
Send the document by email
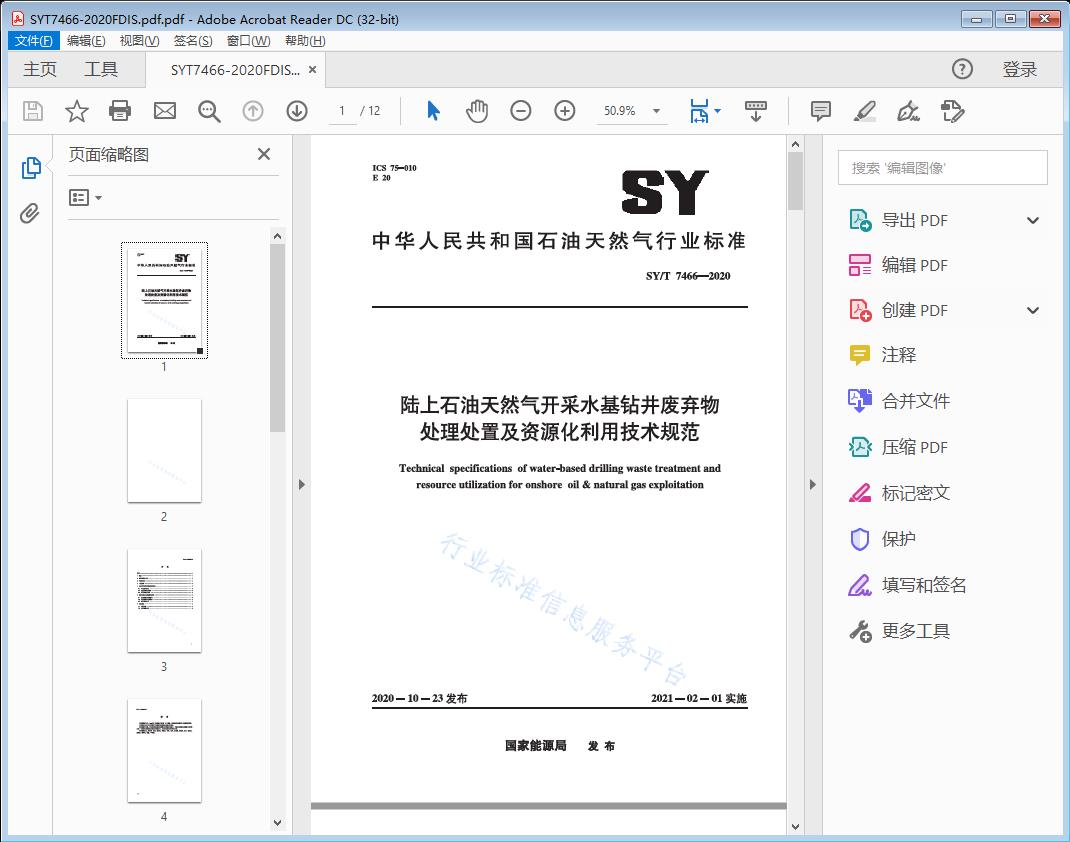click(x=165, y=111)
